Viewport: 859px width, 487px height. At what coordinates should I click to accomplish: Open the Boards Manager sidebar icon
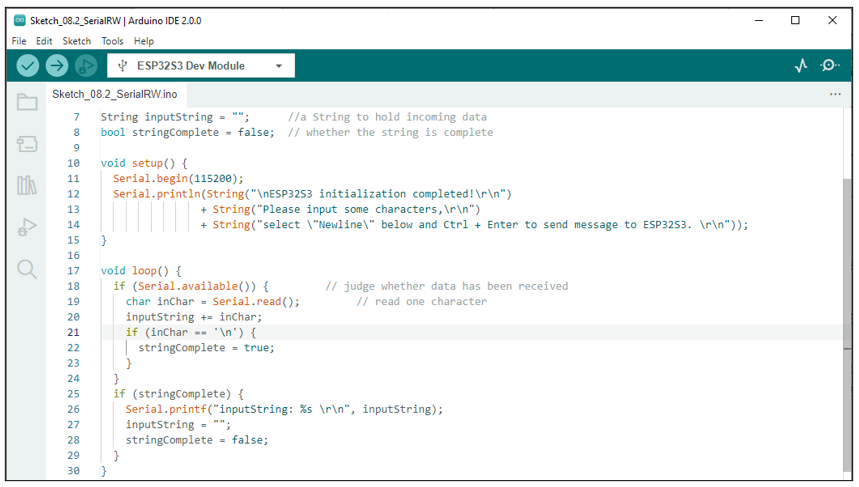coord(27,144)
